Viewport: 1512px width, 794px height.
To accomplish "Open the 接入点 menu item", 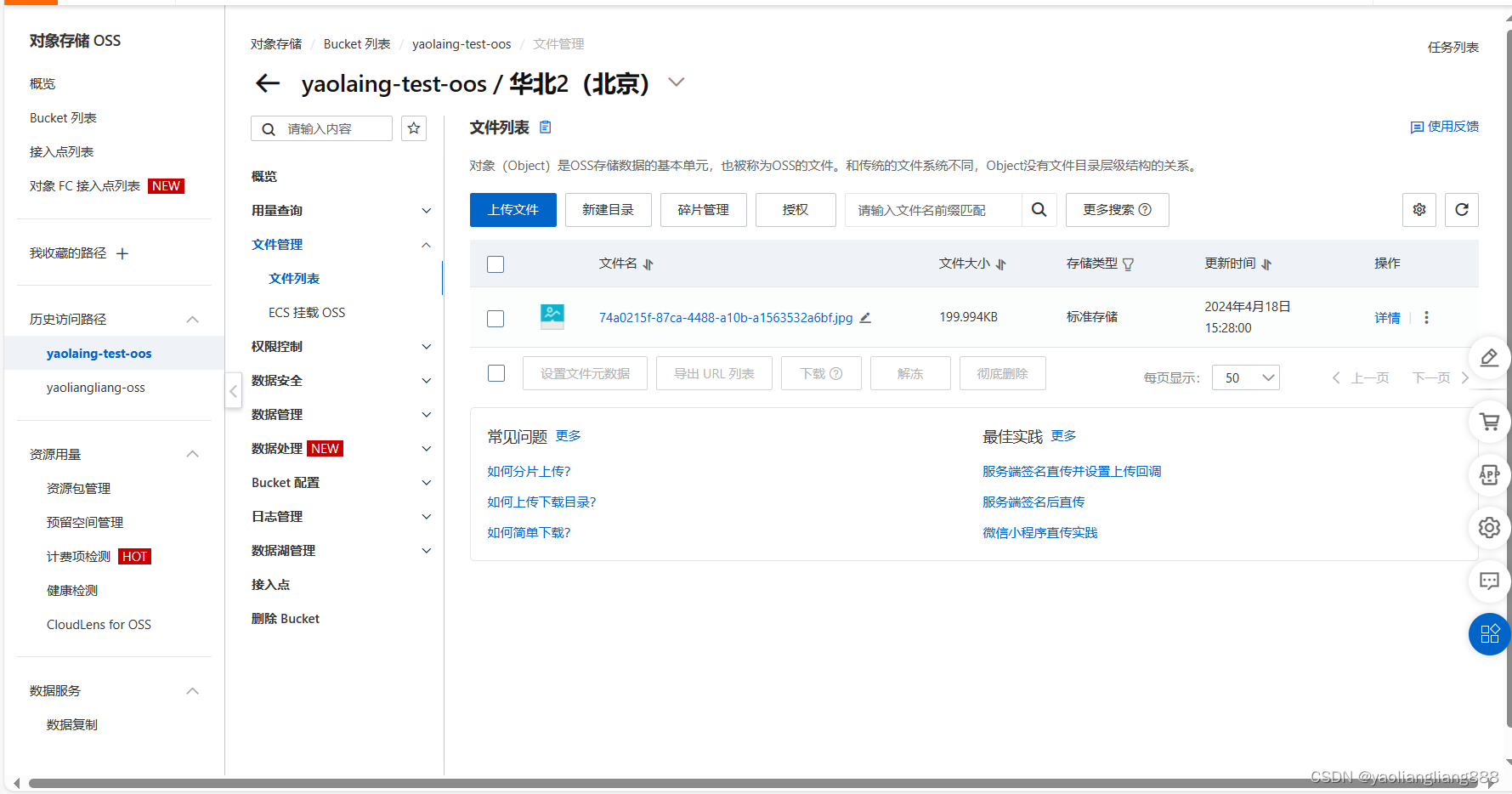I will [270, 585].
